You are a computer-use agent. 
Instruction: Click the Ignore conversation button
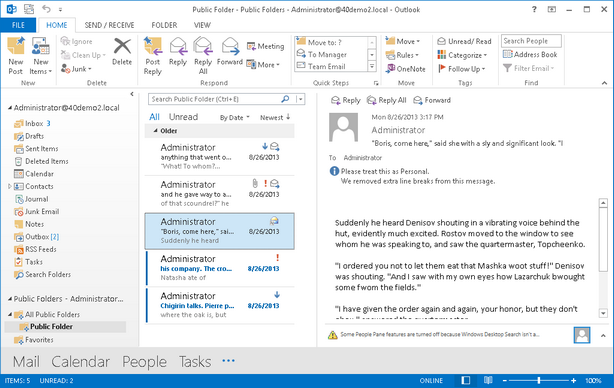click(x=77, y=42)
